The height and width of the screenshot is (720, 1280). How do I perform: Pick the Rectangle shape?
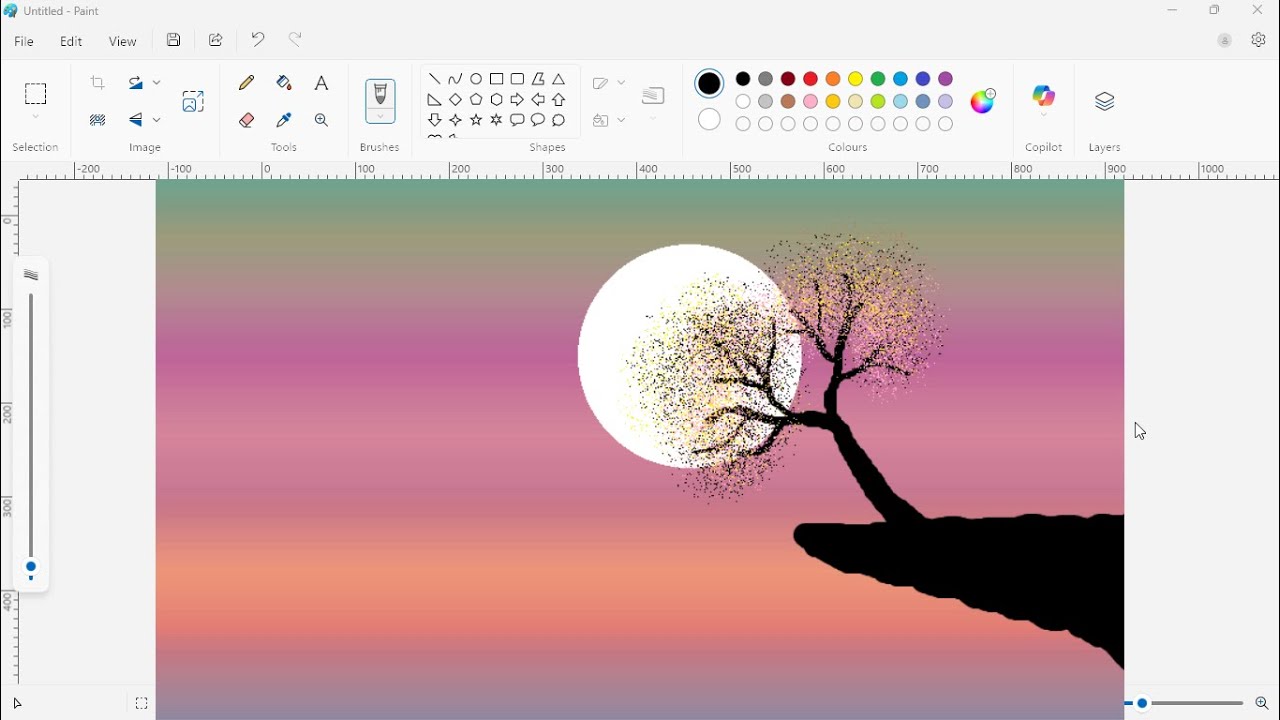497,79
